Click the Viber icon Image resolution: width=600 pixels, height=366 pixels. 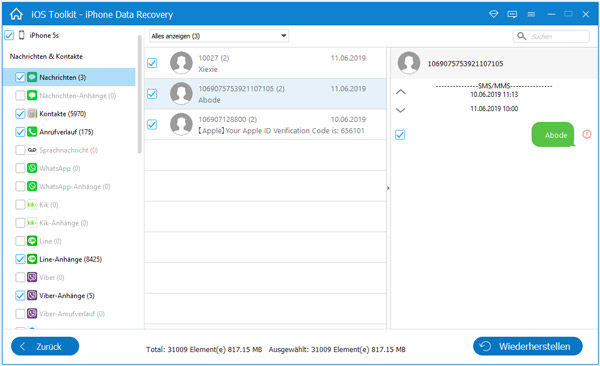[x=32, y=277]
